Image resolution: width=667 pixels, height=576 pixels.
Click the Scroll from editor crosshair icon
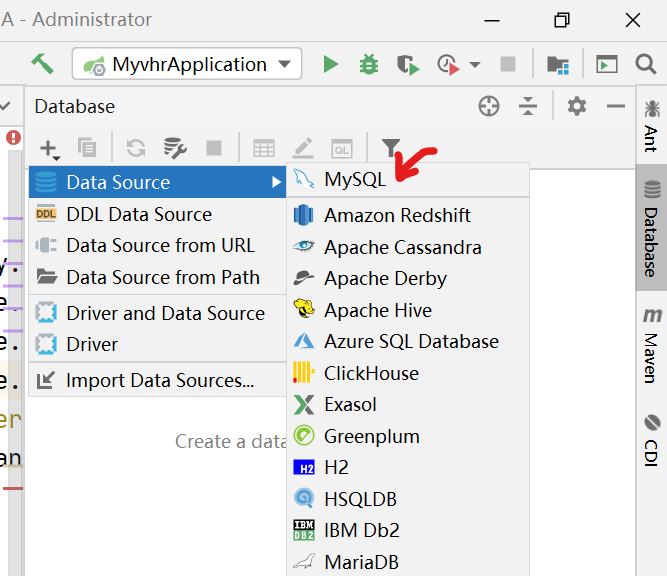489,106
